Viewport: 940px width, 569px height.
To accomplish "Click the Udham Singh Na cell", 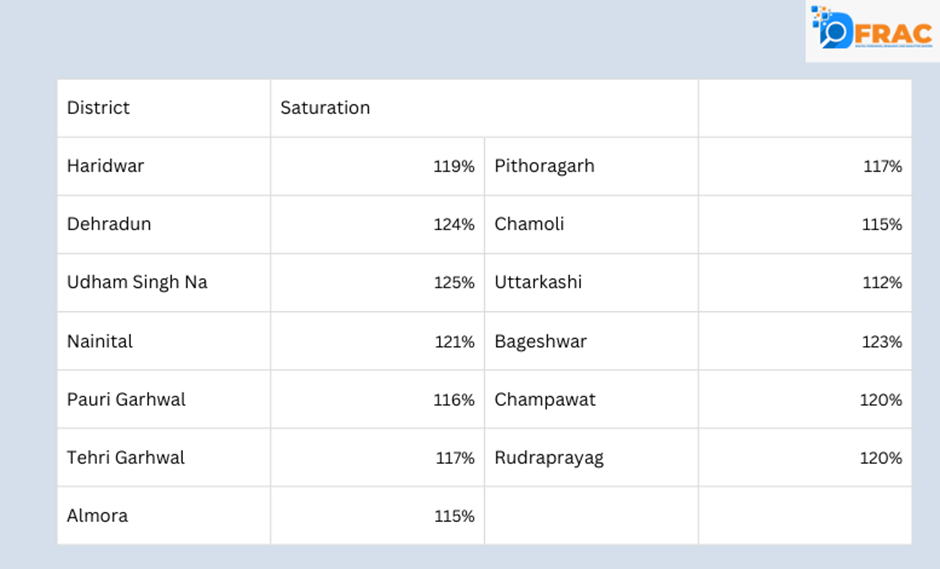I will tap(137, 282).
